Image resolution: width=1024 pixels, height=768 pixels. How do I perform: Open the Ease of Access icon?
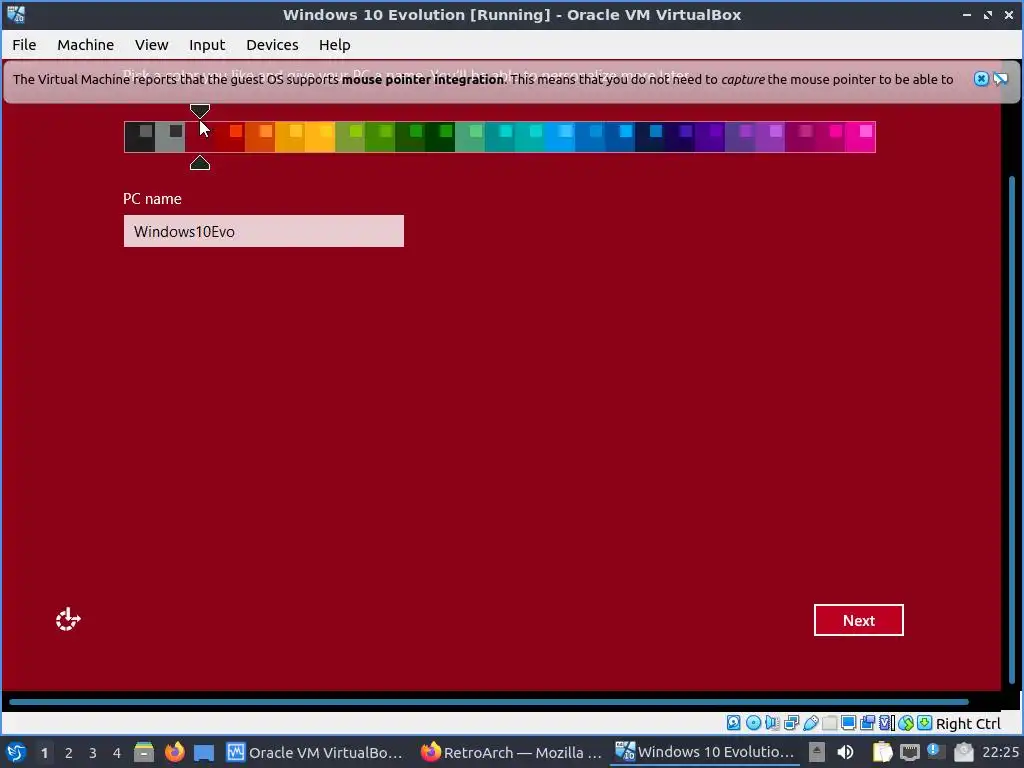pyautogui.click(x=68, y=619)
